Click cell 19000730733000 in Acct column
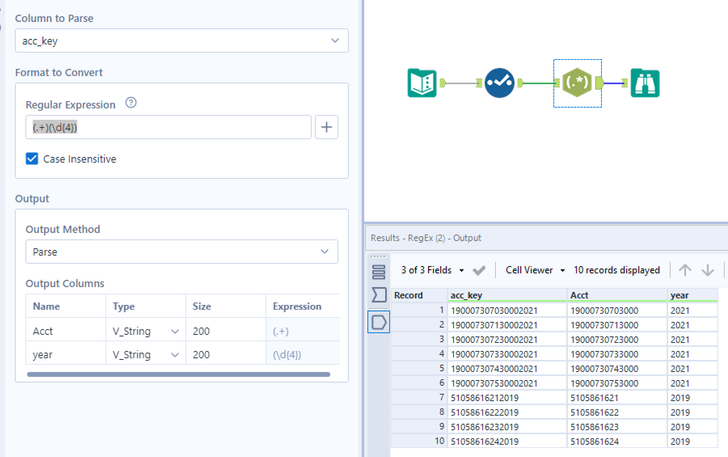The image size is (728, 457). click(x=618, y=354)
